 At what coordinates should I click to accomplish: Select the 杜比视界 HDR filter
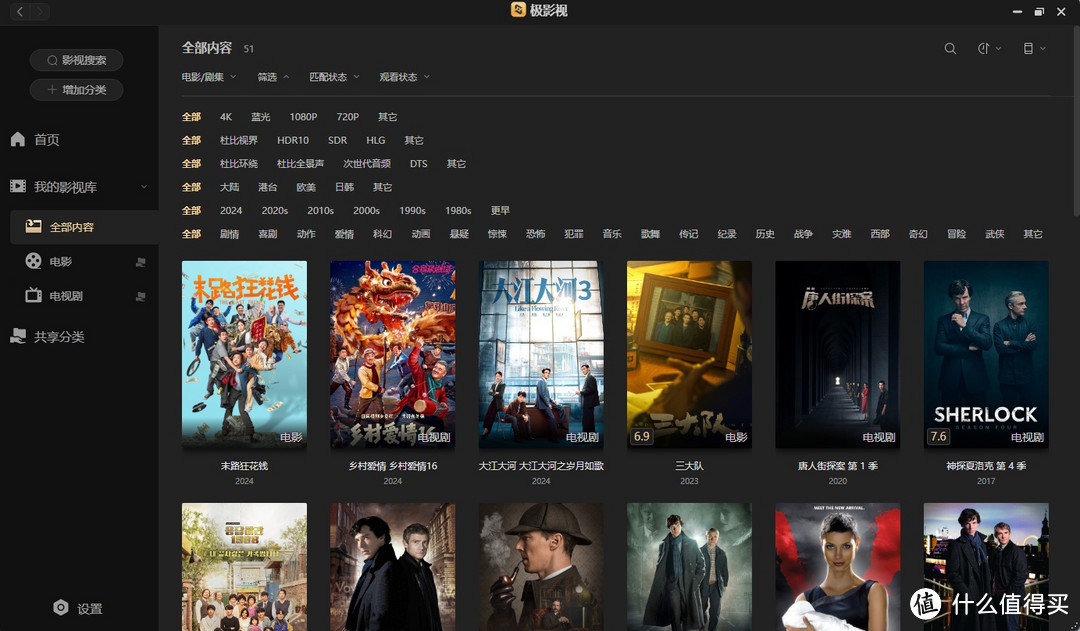pos(239,141)
